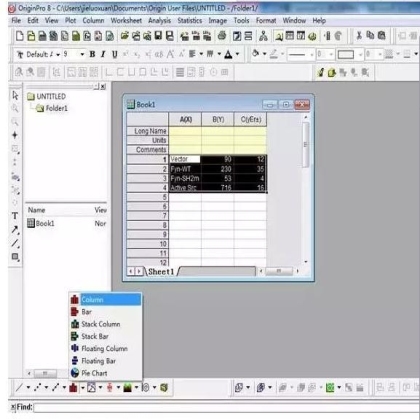The width and height of the screenshot is (420, 420).
Task: Click the A(X) column header
Action: pos(185,119)
